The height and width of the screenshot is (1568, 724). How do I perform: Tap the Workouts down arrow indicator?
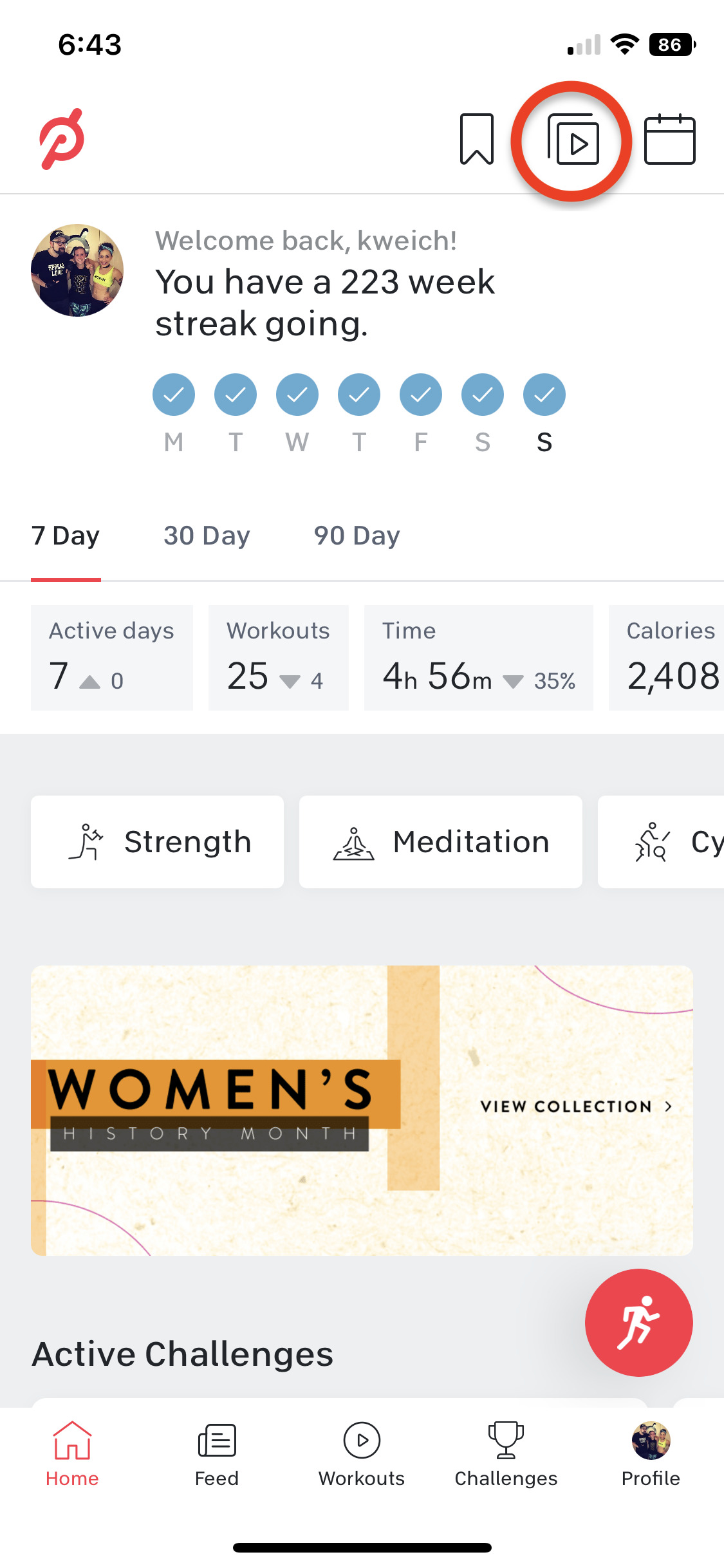(x=290, y=682)
